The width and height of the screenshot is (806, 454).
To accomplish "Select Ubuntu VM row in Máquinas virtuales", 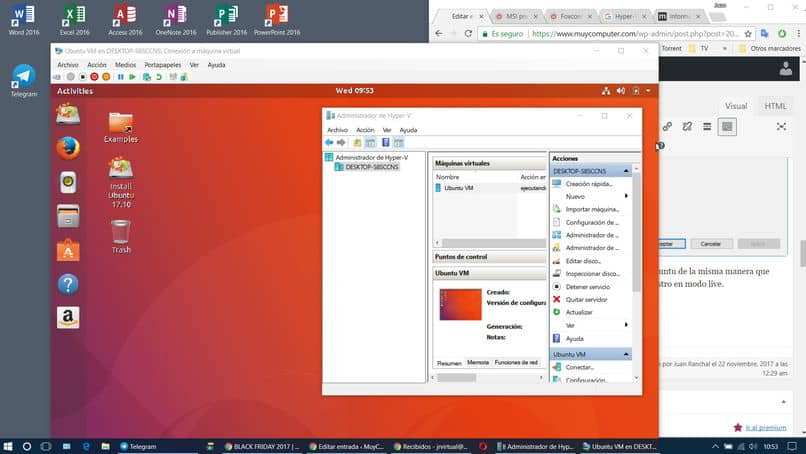I will [x=489, y=188].
